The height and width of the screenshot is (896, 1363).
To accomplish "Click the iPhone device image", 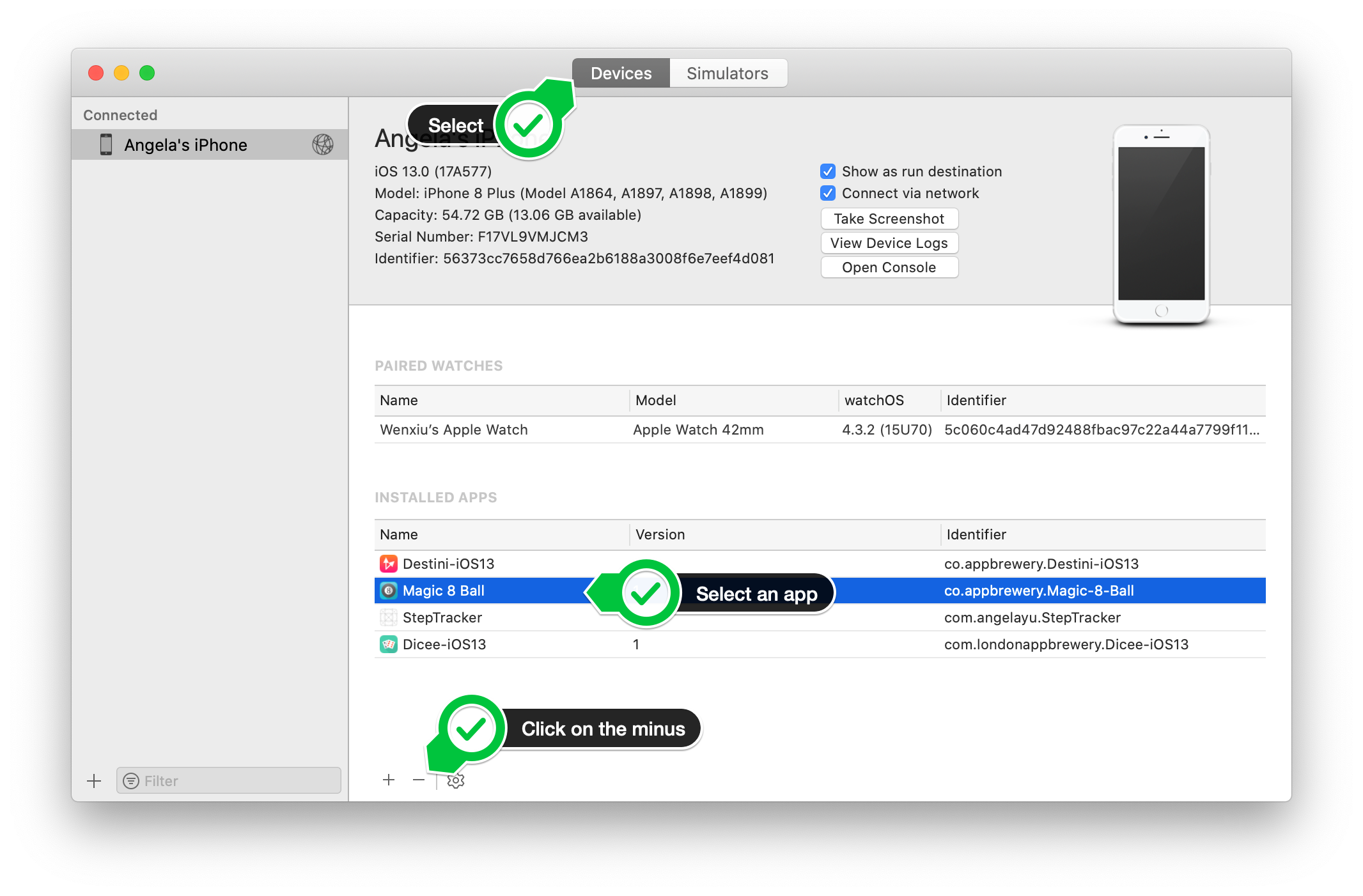I will click(x=1162, y=225).
